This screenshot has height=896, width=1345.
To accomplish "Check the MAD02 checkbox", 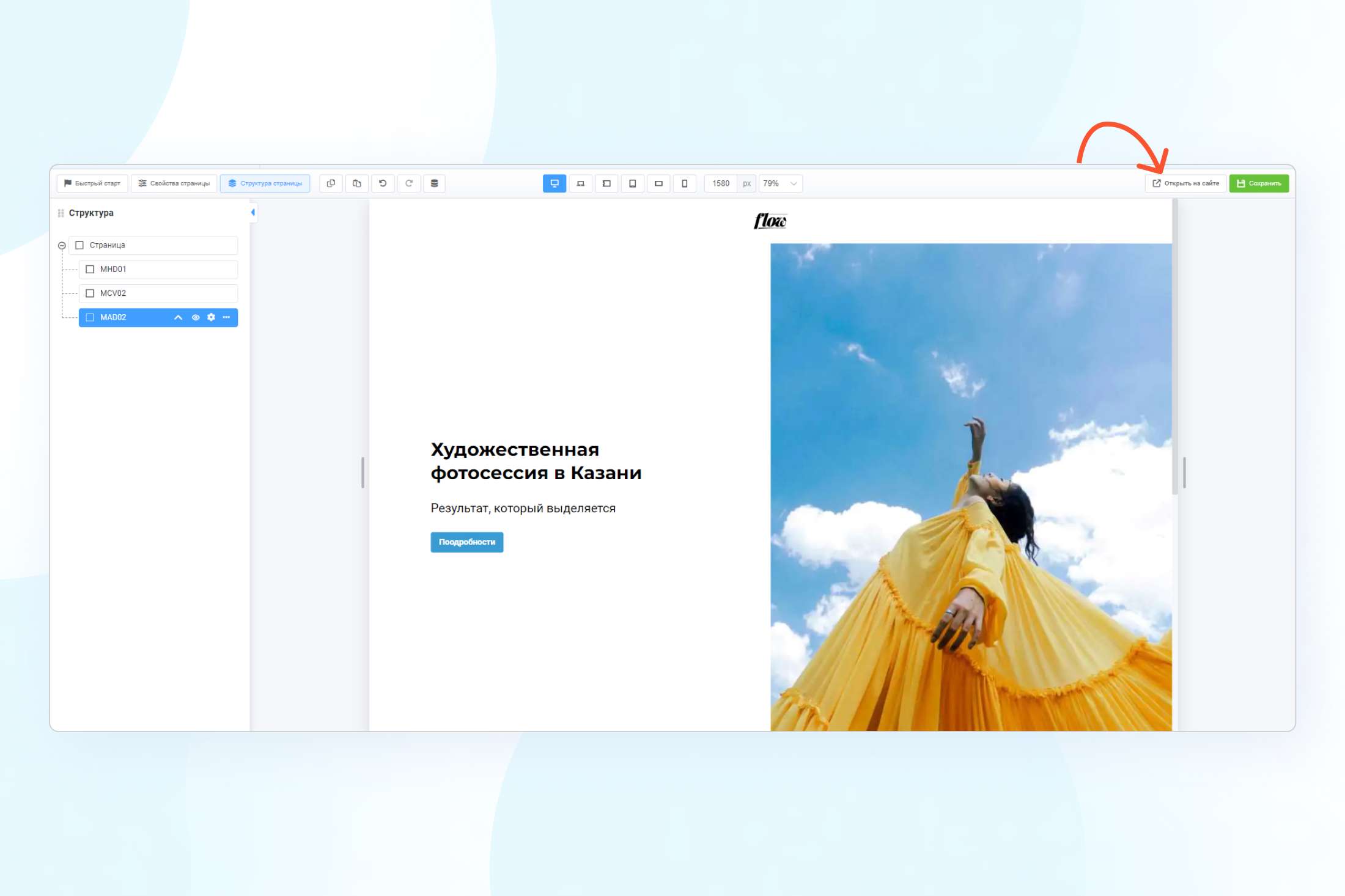I will pos(90,317).
